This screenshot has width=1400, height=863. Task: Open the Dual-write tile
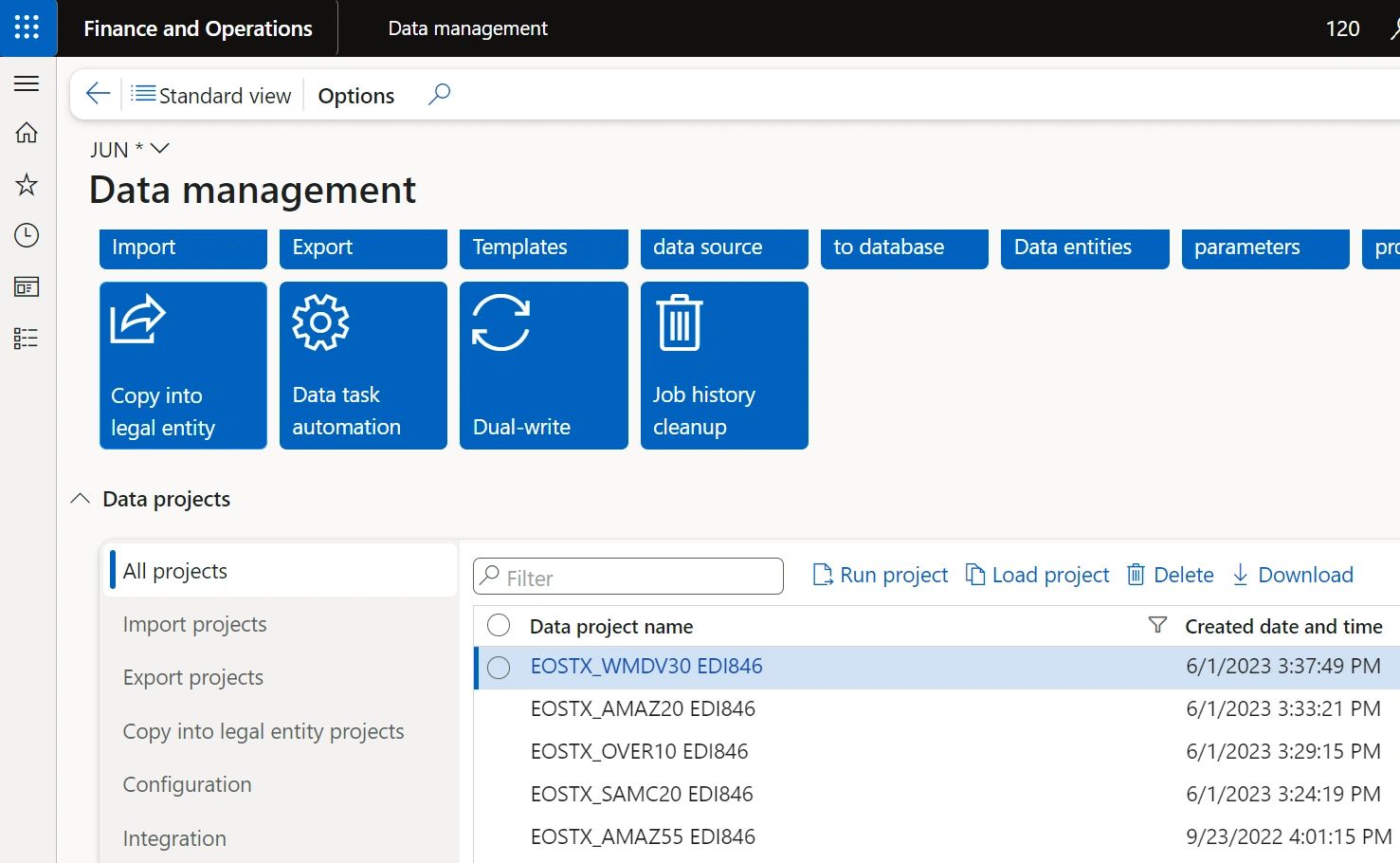pos(544,365)
